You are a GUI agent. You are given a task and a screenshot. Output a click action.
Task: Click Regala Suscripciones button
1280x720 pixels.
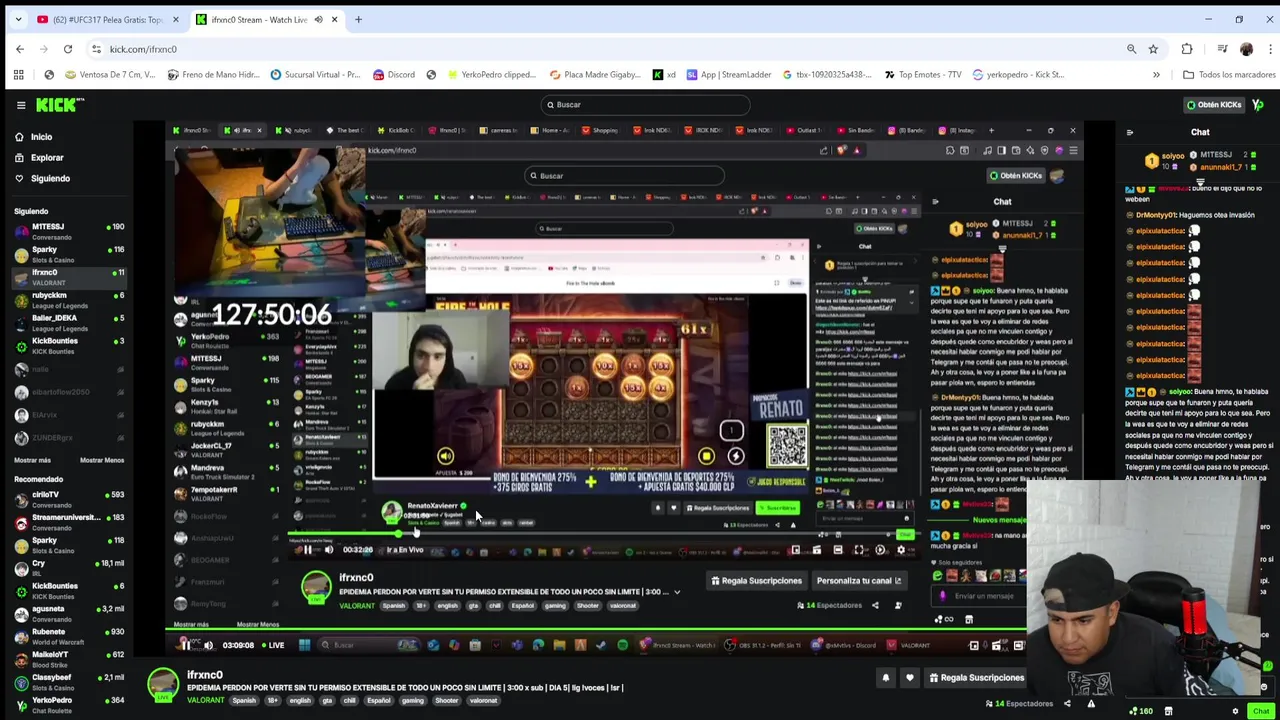[975, 678]
